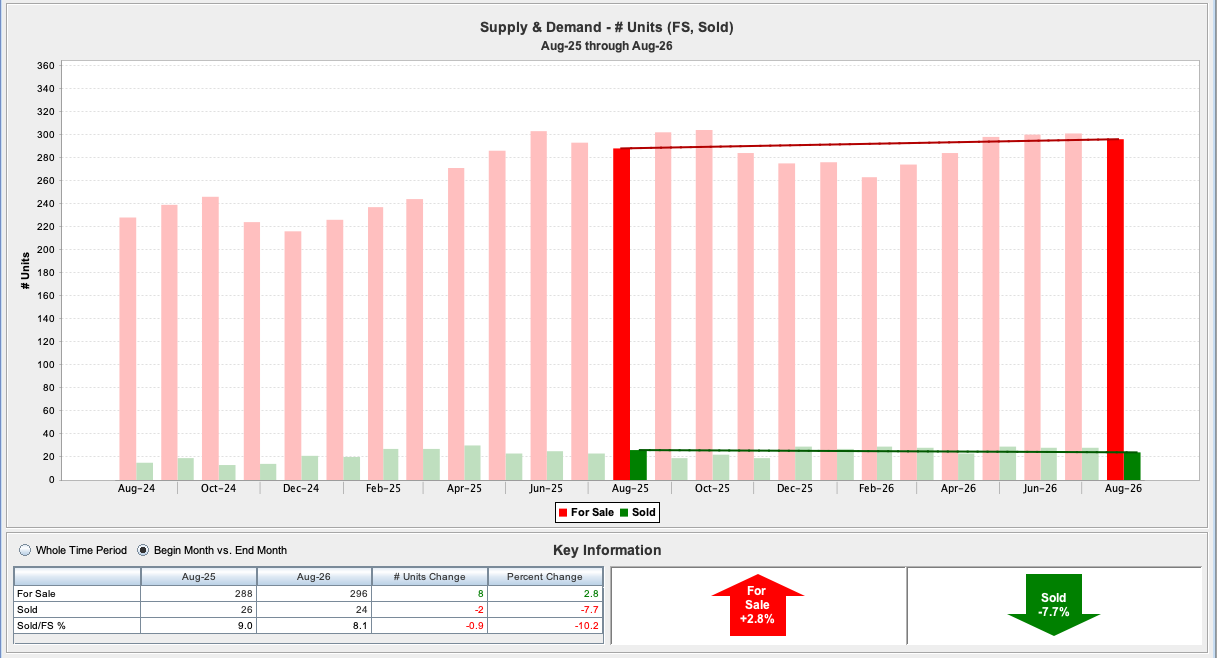Select Begin Month vs. End Month option

click(142, 550)
